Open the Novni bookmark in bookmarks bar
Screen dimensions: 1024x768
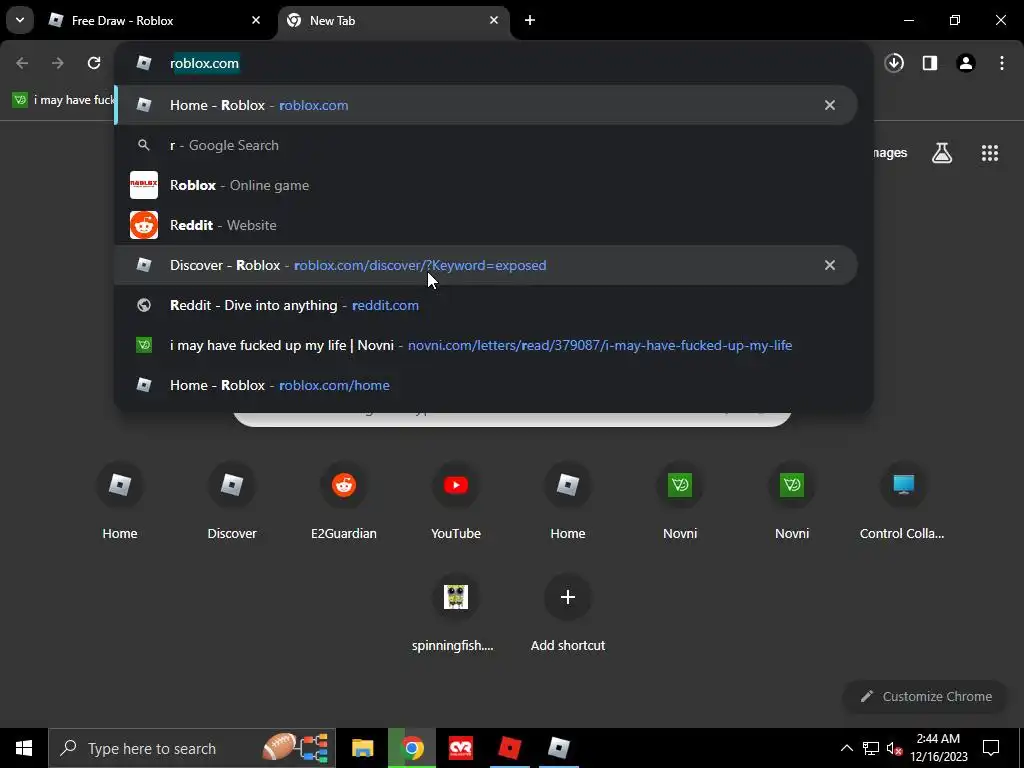point(63,100)
